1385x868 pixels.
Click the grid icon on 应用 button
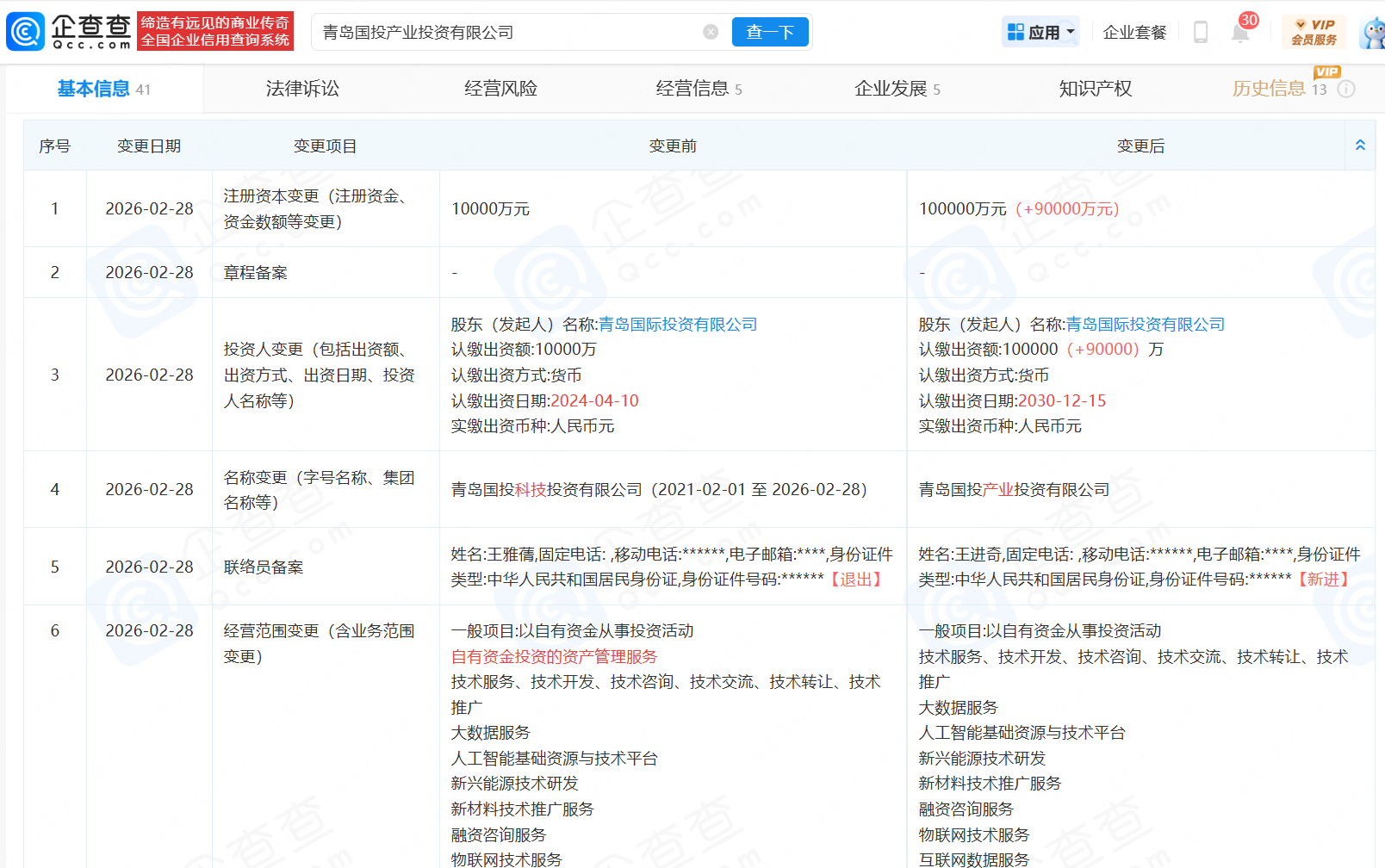tap(1016, 32)
